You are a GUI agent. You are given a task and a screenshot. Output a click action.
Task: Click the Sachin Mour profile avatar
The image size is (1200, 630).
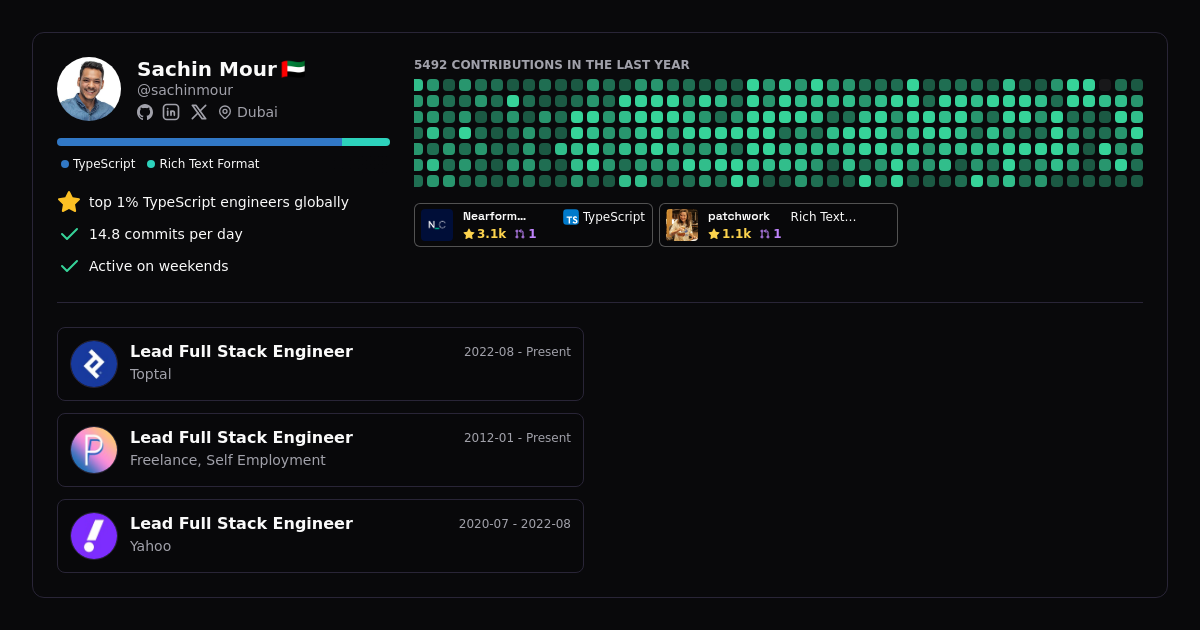coord(89,89)
